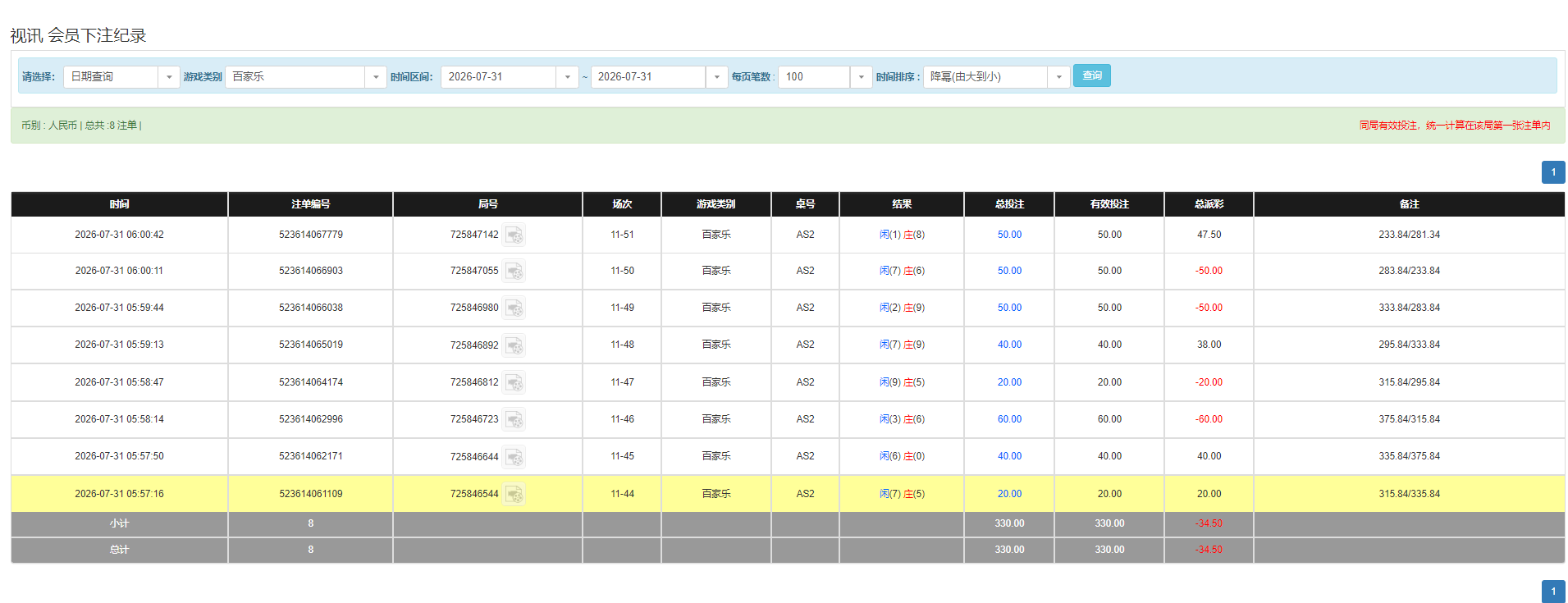1568x603 pixels.
Task: Open the end date 2026-07-31 dropdown arrow
Action: click(x=716, y=77)
